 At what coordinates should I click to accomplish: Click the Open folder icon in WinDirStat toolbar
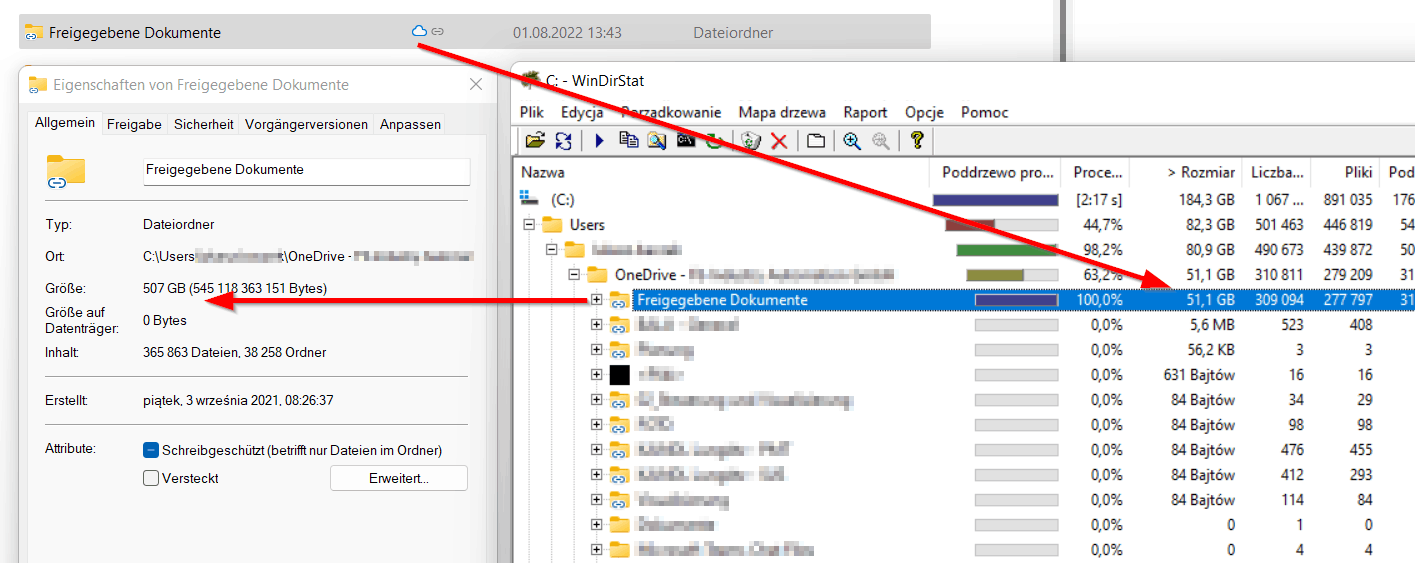[535, 141]
